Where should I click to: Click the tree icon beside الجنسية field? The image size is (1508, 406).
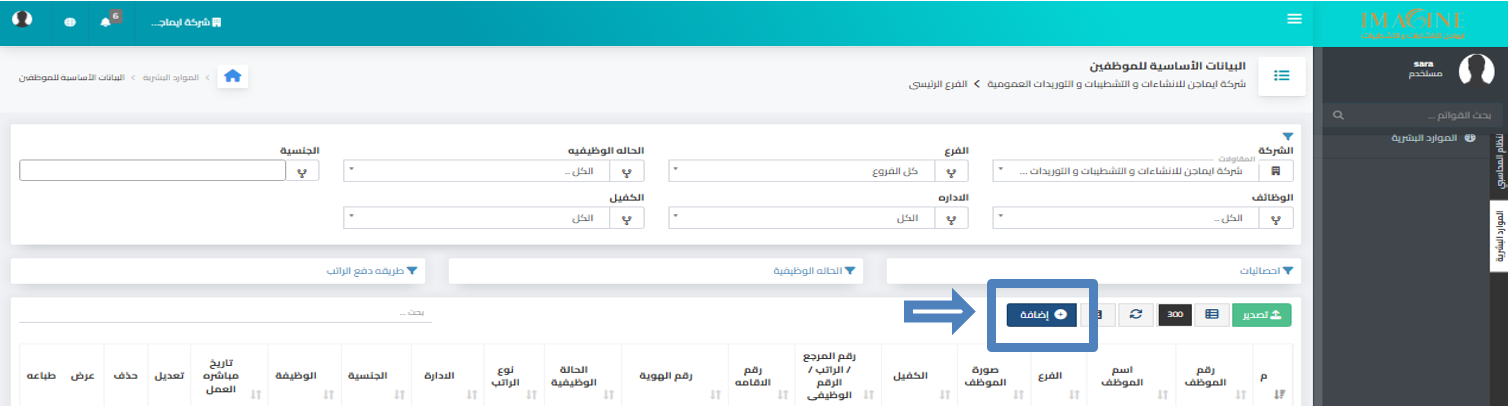(303, 171)
